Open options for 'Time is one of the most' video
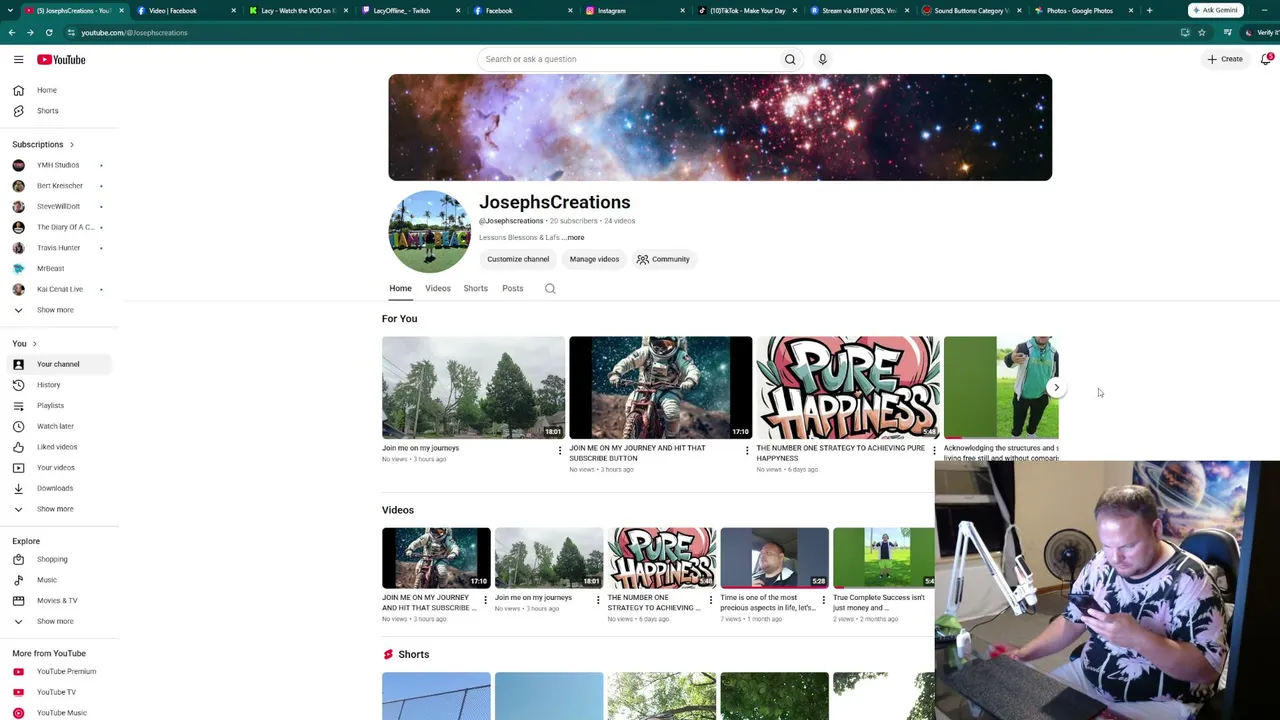 pyautogui.click(x=824, y=601)
